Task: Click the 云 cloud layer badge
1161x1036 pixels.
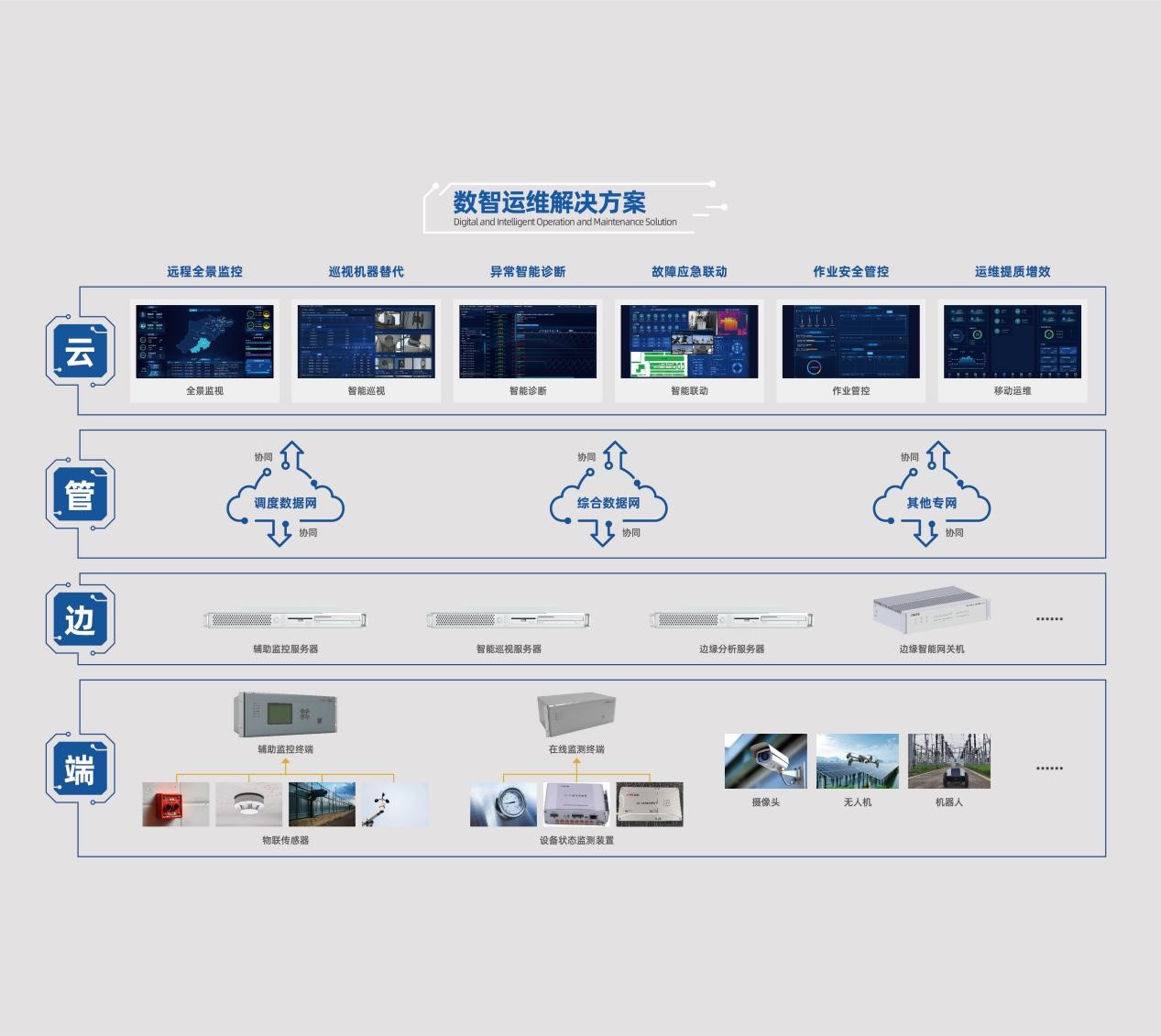Action: (x=81, y=352)
